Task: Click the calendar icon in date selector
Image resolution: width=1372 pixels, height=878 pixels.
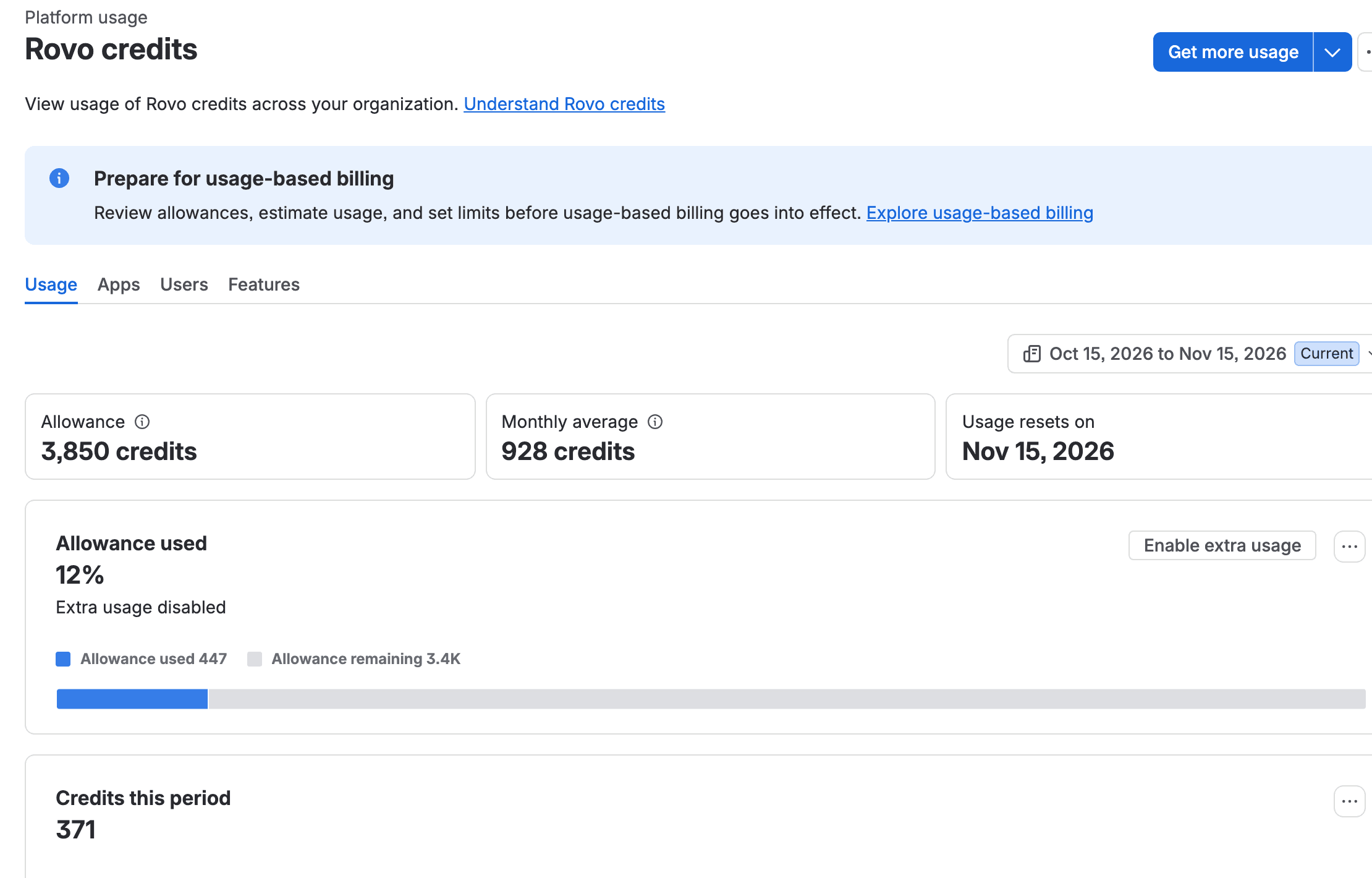Action: 1031,354
